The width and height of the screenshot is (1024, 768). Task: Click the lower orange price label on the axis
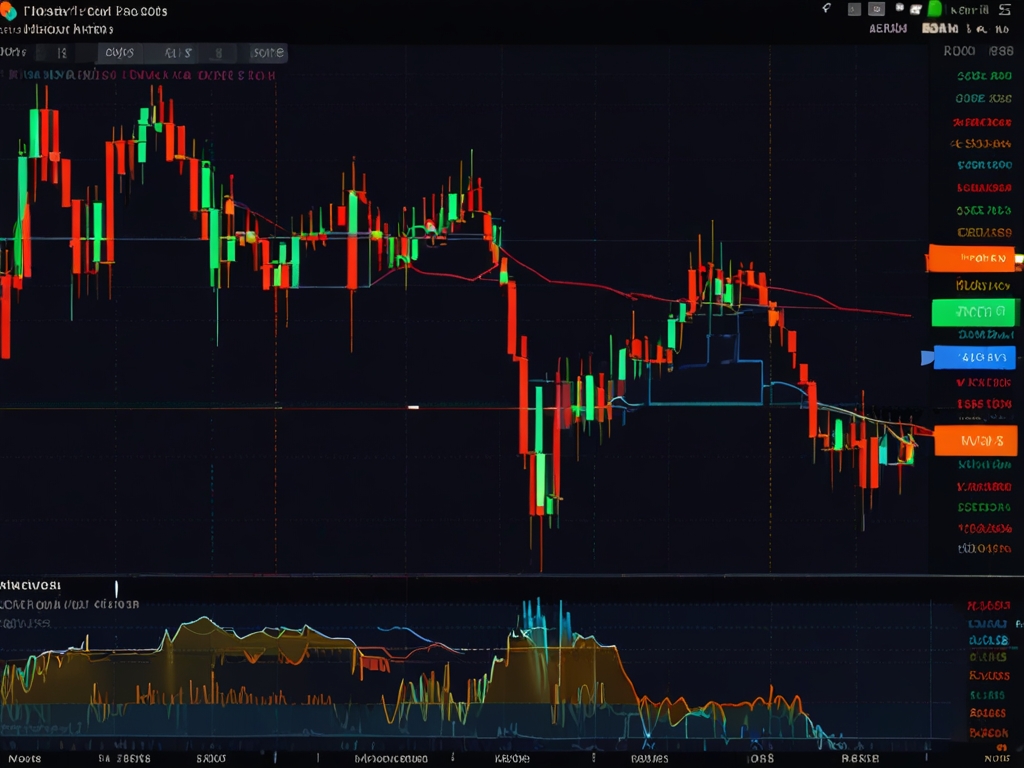[976, 440]
